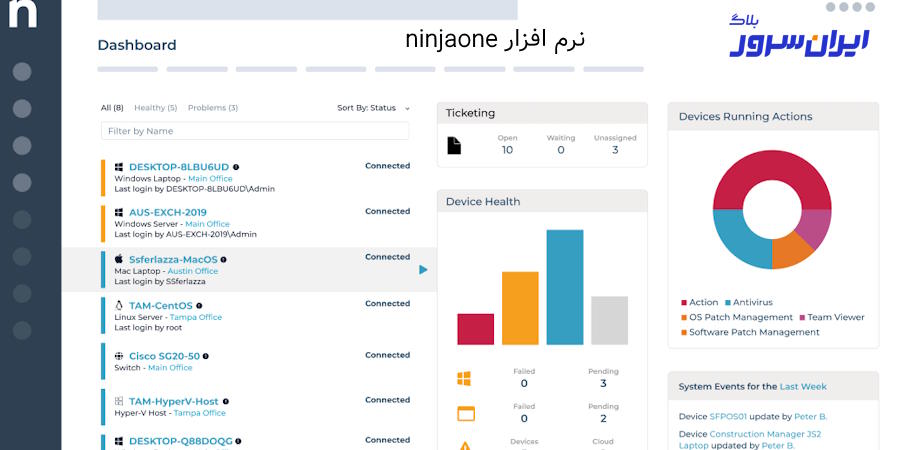Click Unassigned tickets count 3

615,150
